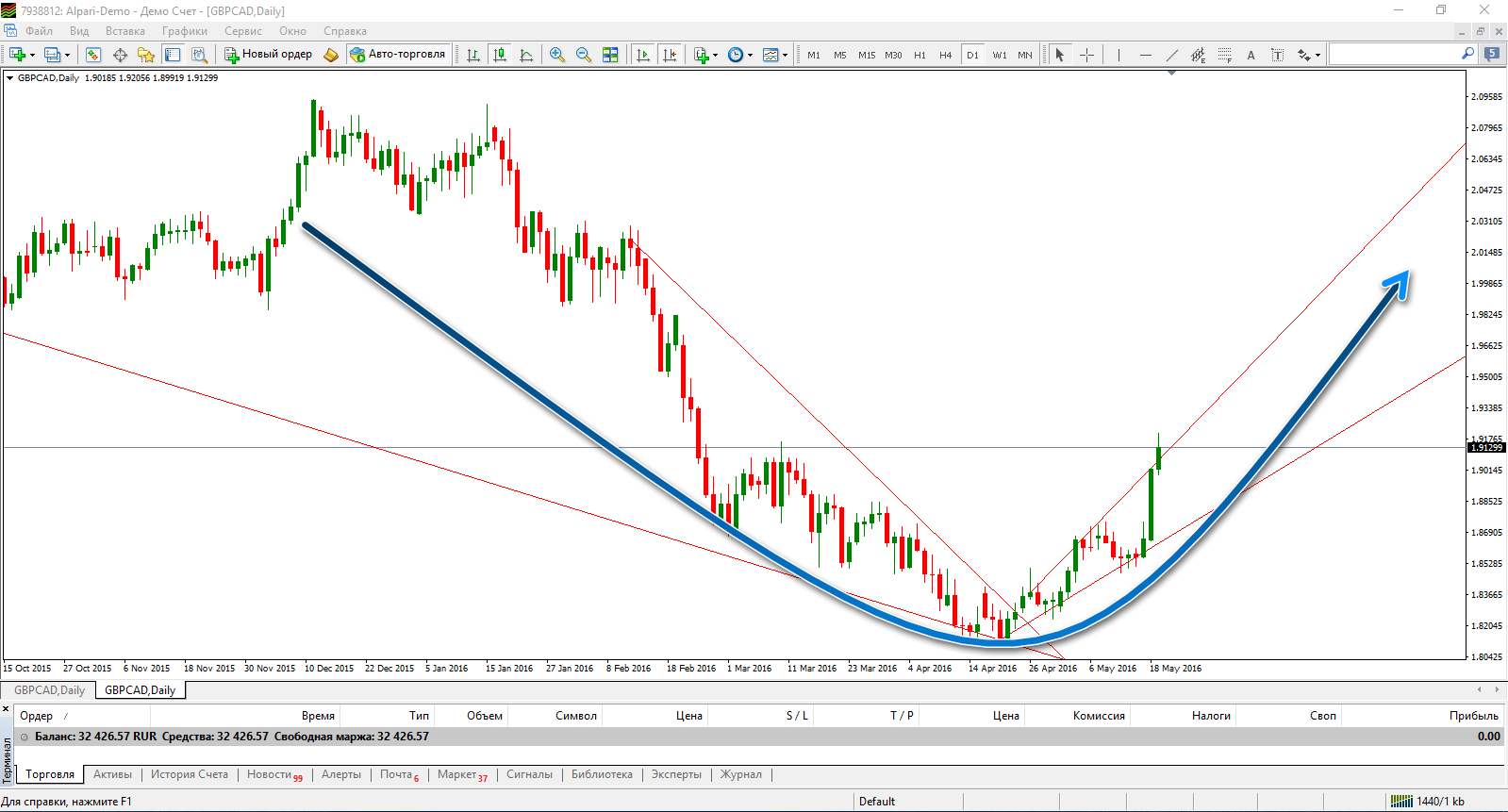Image resolution: width=1508 pixels, height=812 pixels.
Task: Open the notifications chat icon
Action: 1491,55
